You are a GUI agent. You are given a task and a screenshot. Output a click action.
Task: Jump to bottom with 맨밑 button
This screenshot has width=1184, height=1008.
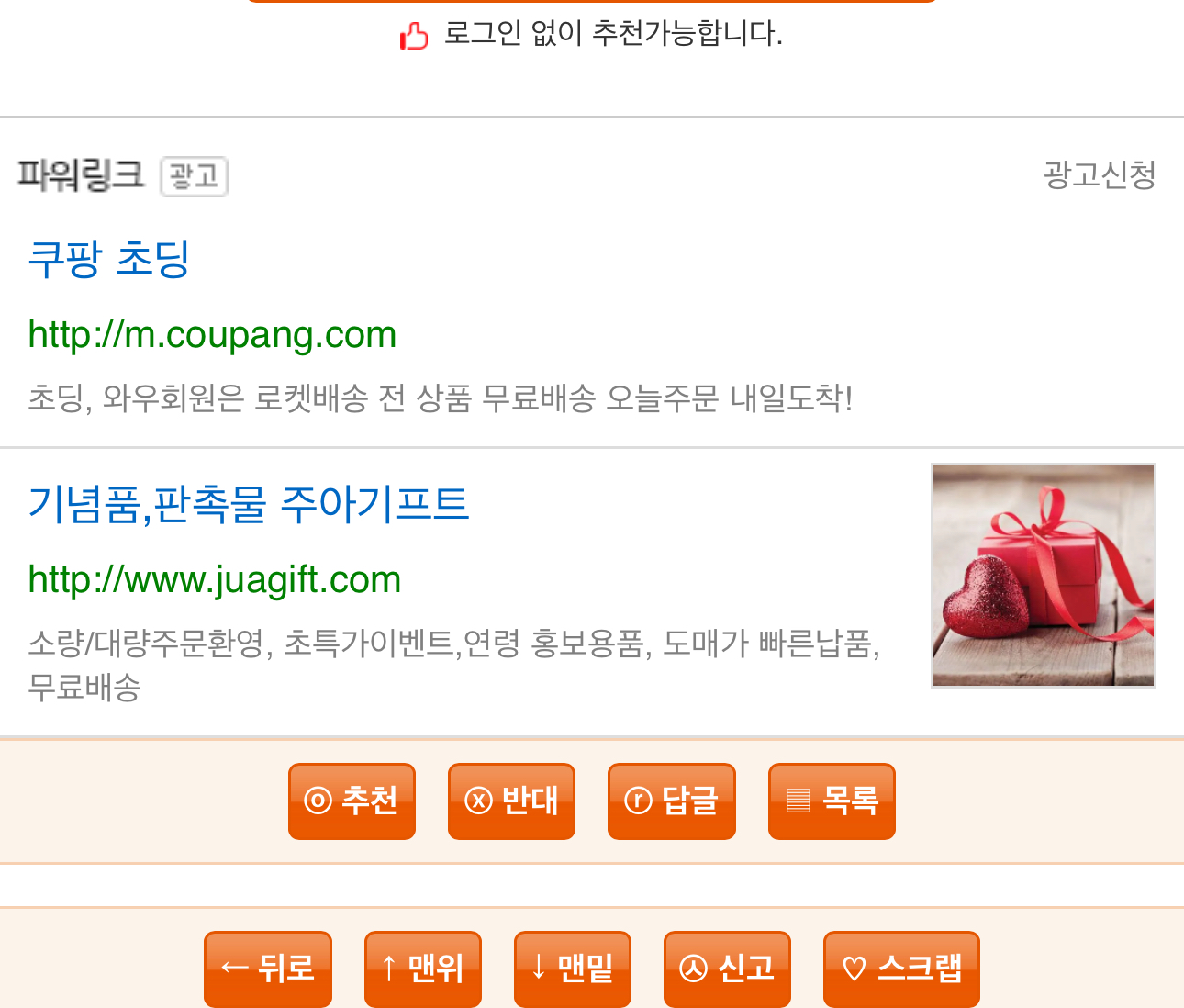[x=573, y=969]
